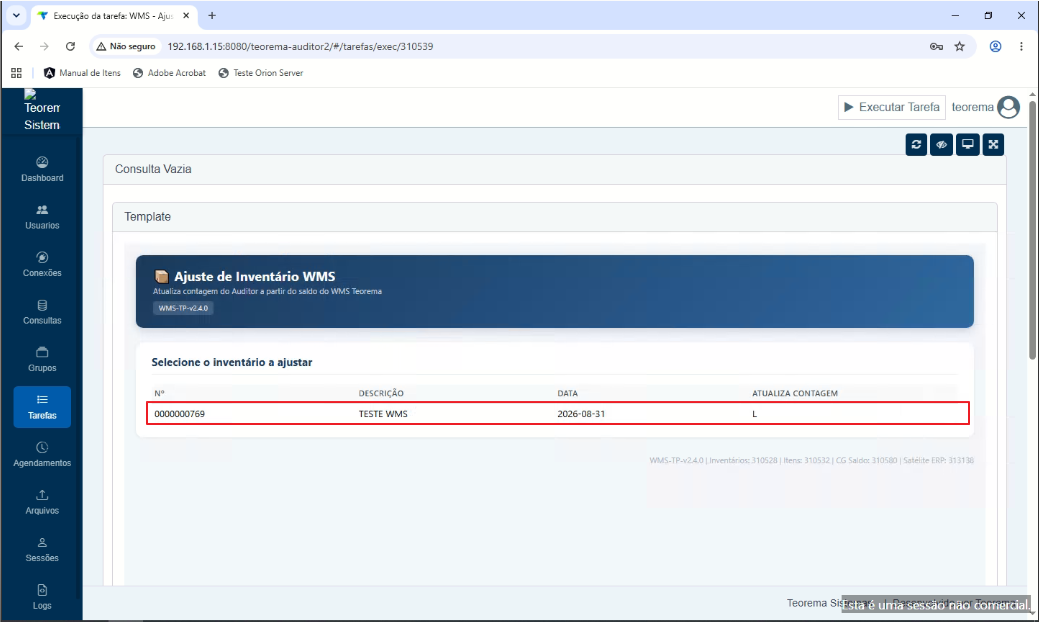Select Consultas in the sidebar
The width and height of the screenshot is (1039, 622).
[x=42, y=312]
